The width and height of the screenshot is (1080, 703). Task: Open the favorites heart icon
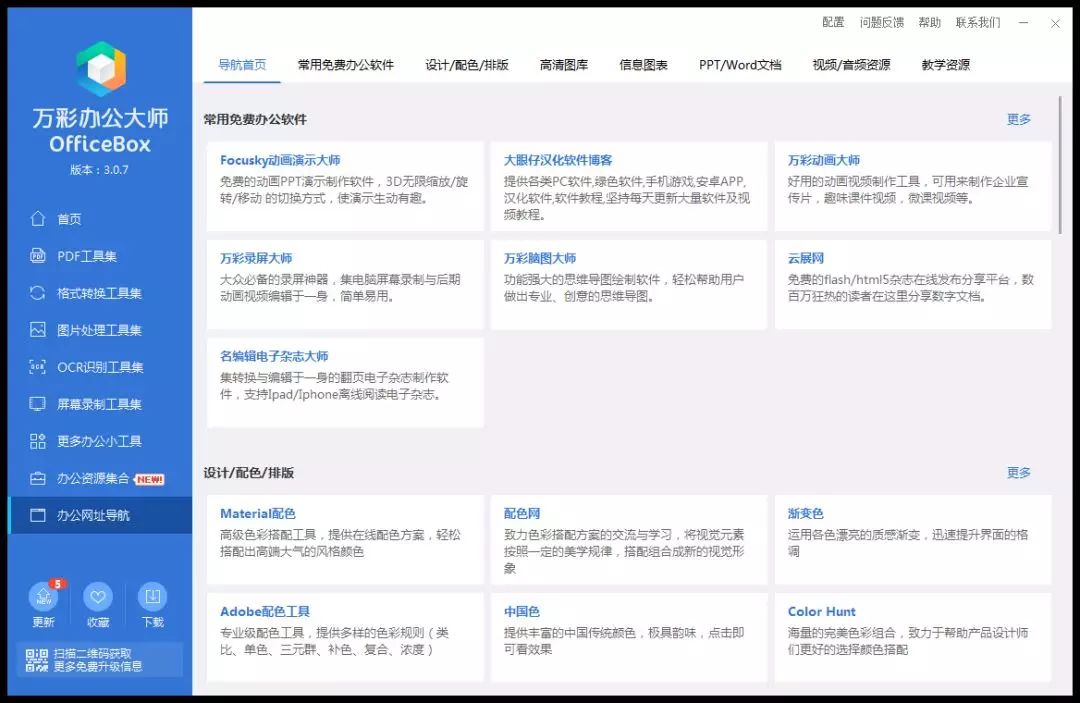tap(98, 598)
